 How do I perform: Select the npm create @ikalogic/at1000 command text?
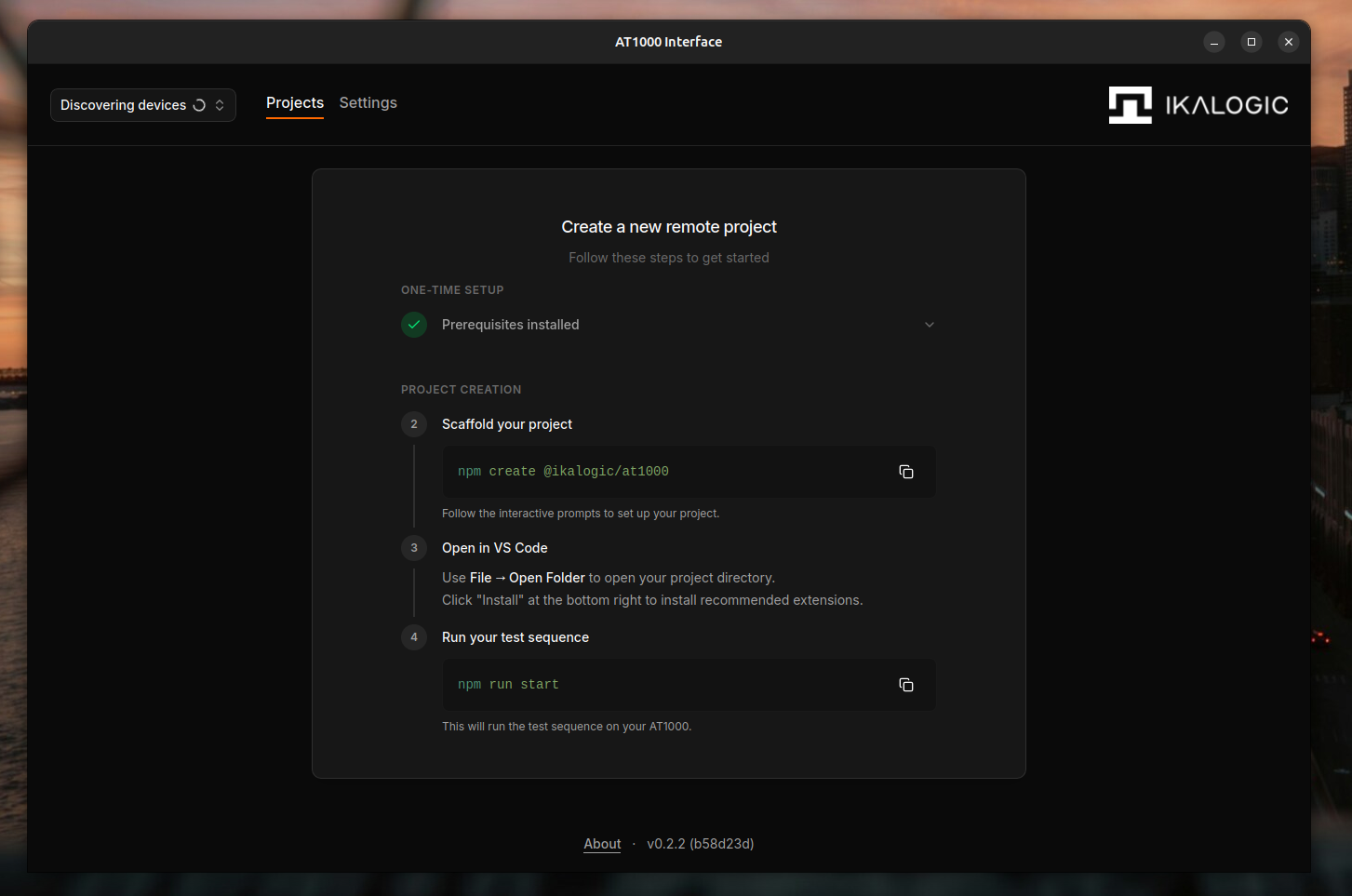tap(563, 472)
